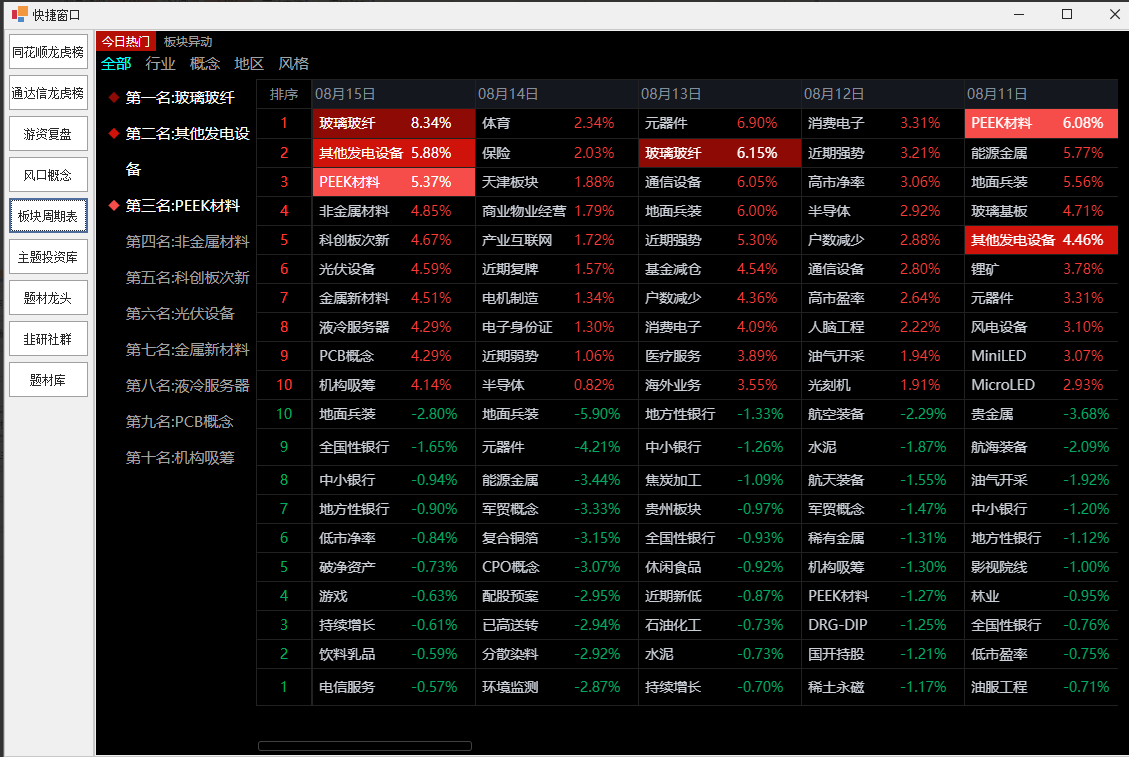The height and width of the screenshot is (757, 1129).
Task: Open the 通达信龙虎榜 panel
Action: (x=47, y=92)
